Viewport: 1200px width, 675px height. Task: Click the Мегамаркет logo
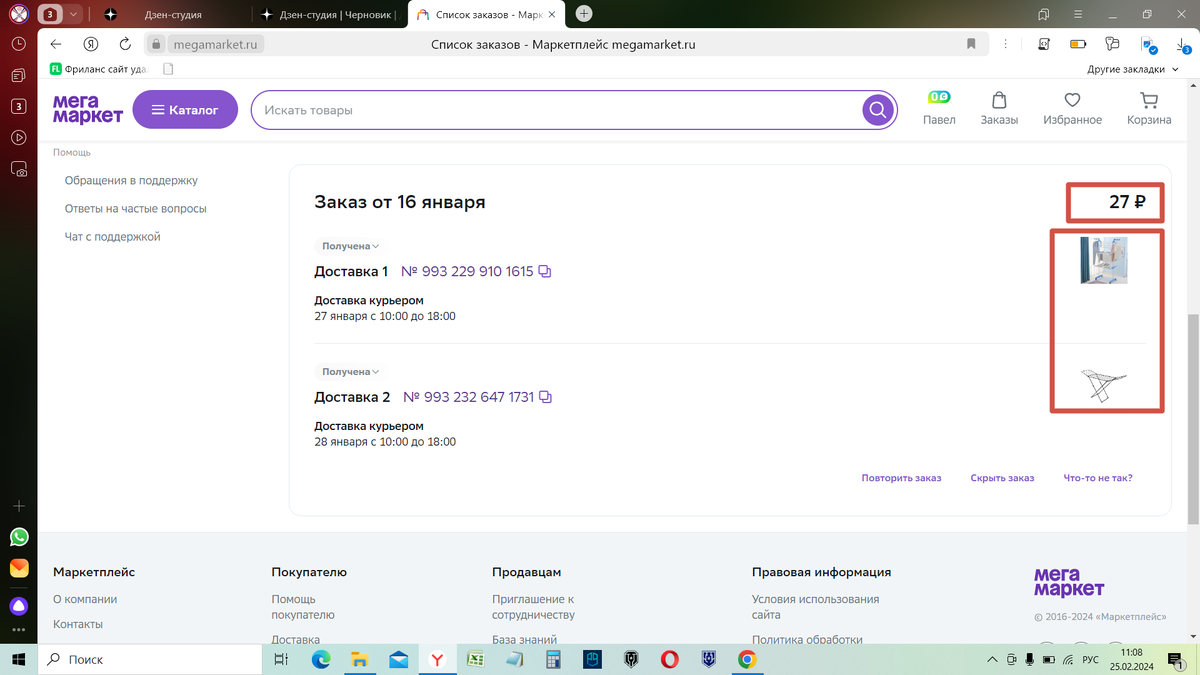[x=87, y=110]
